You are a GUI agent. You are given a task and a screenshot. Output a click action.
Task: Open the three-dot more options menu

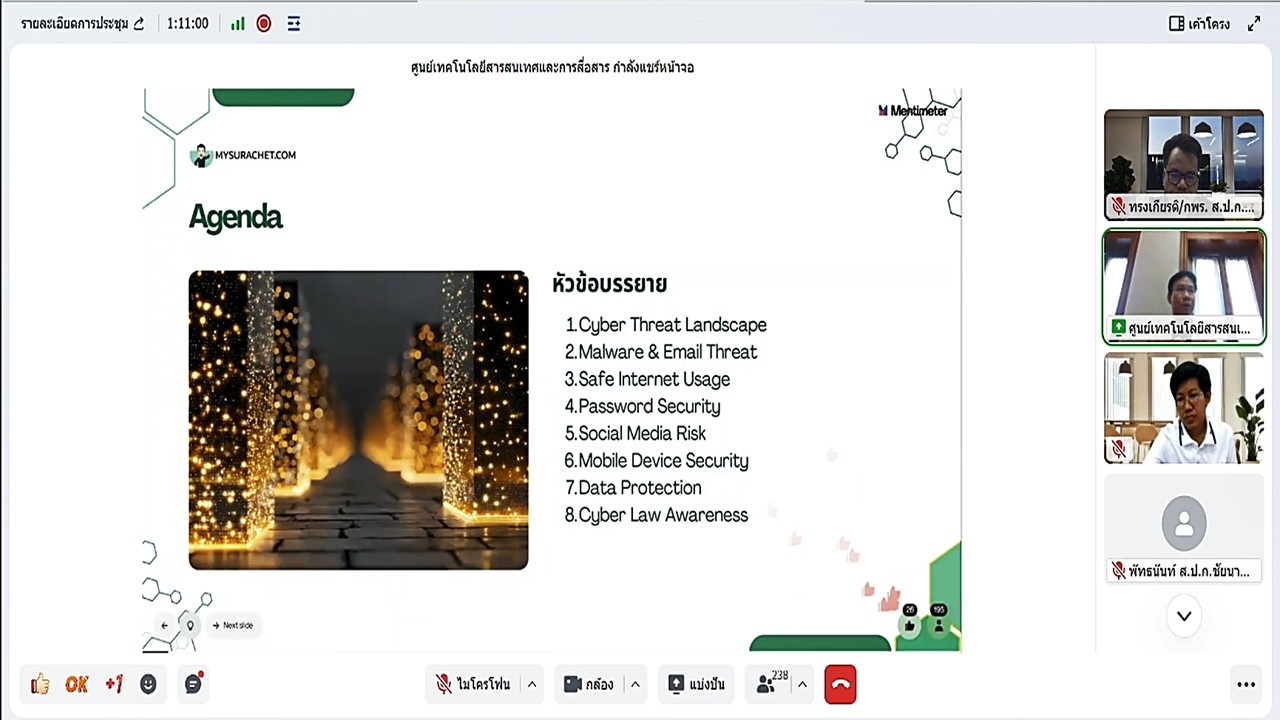tap(1246, 684)
